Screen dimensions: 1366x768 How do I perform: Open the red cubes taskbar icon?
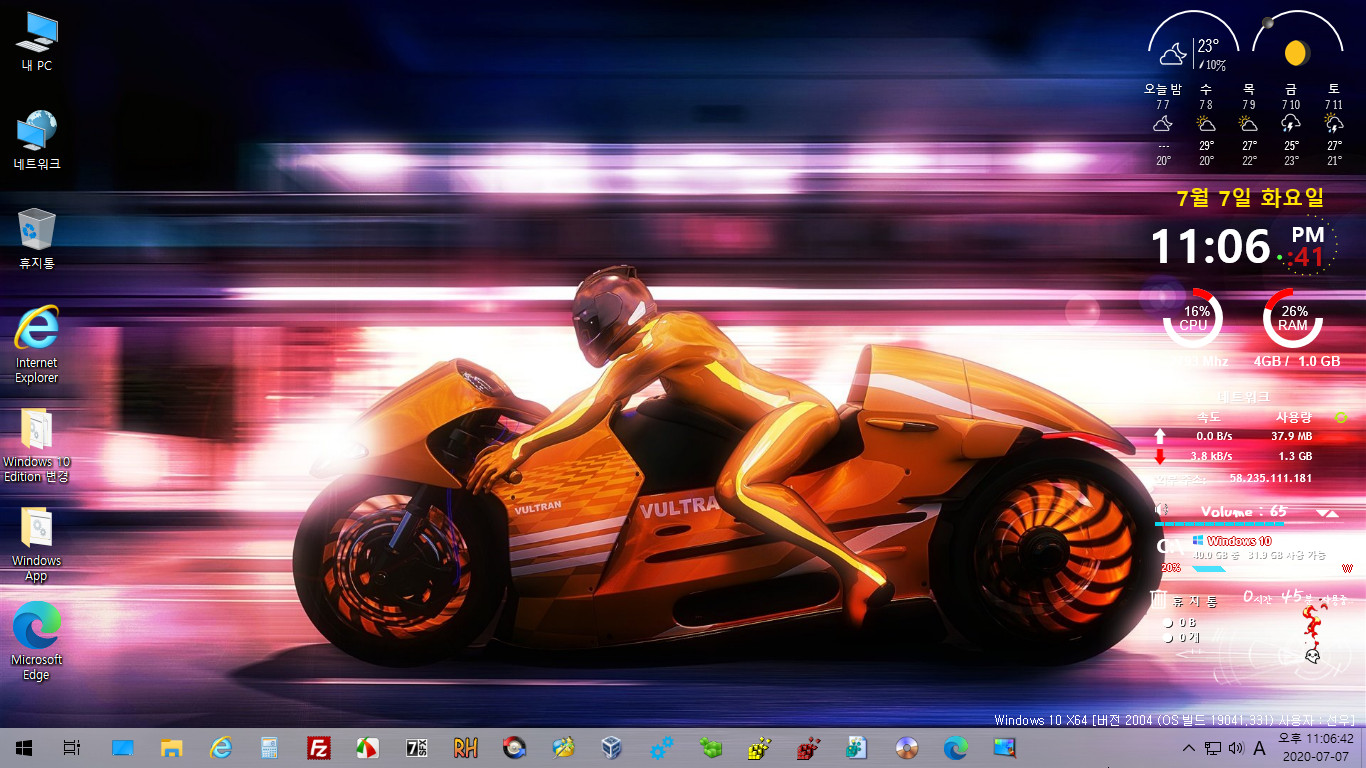(x=808, y=747)
